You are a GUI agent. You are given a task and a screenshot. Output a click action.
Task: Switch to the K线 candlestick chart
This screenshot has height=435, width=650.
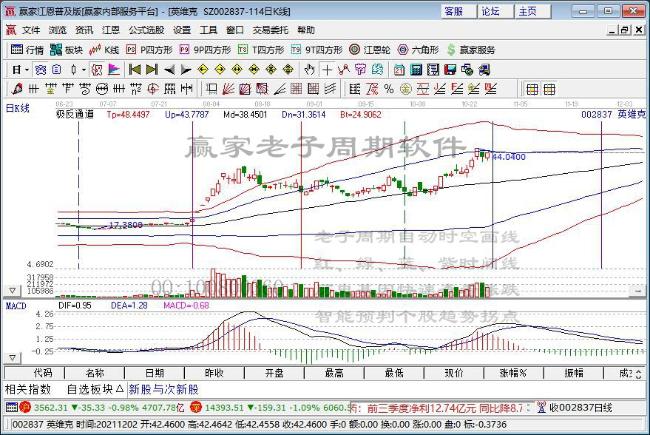pos(104,50)
